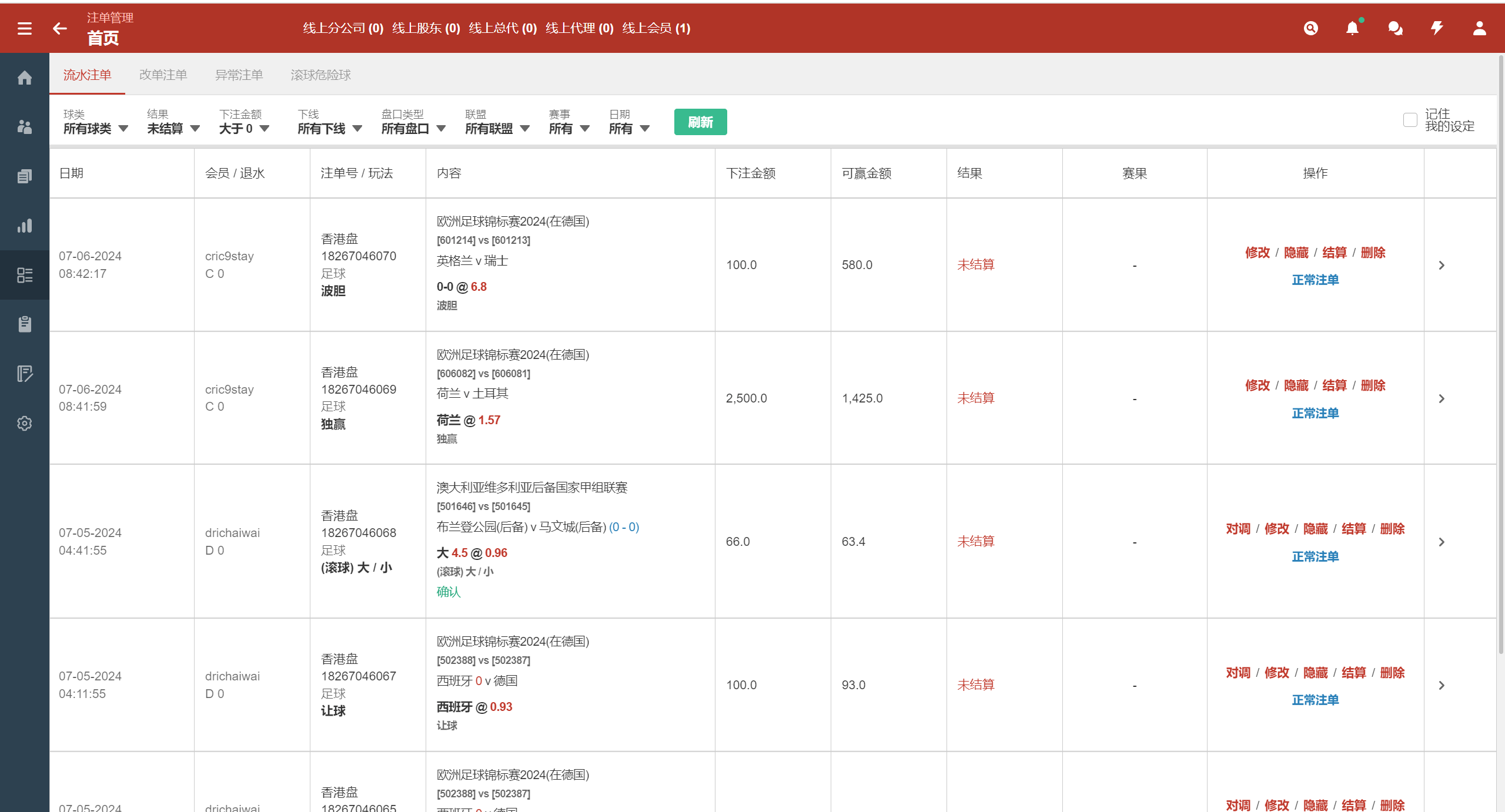The width and height of the screenshot is (1505, 812).
Task: Open the sidebar bar chart icon
Action: 25,226
